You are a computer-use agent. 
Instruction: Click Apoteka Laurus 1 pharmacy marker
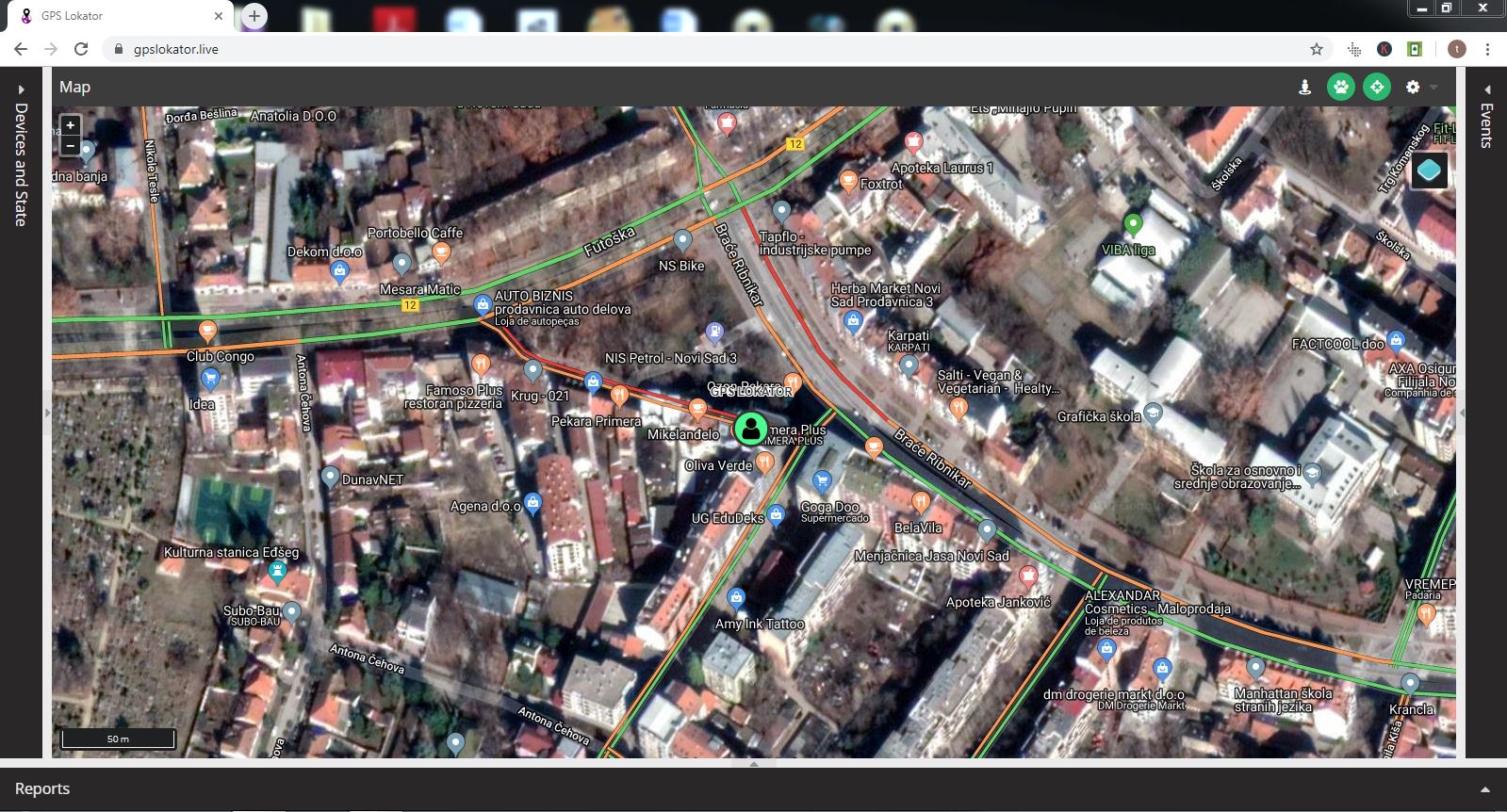[912, 142]
